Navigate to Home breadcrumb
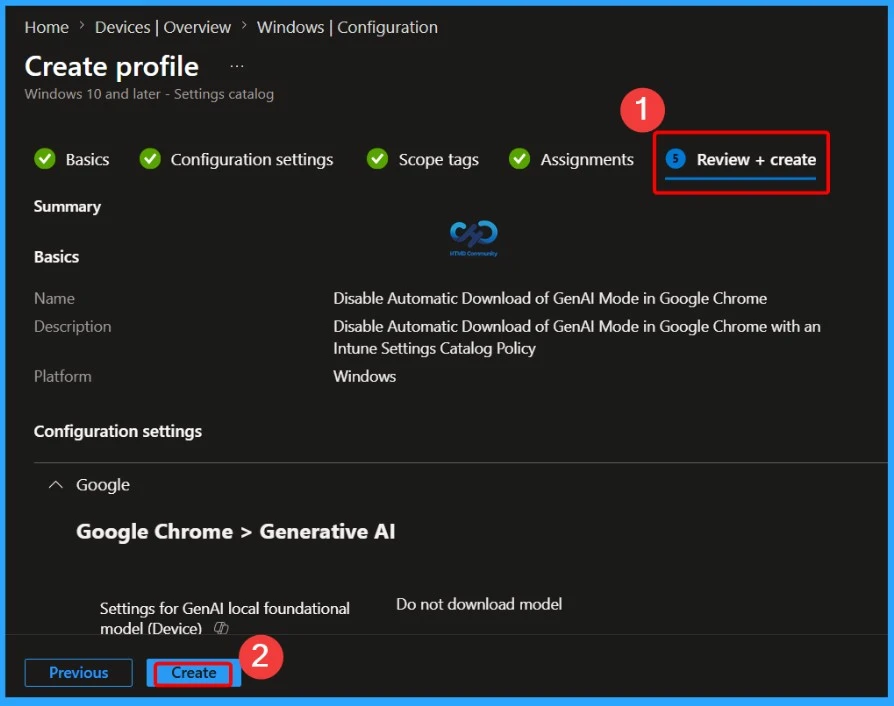This screenshot has width=894, height=706. [47, 27]
